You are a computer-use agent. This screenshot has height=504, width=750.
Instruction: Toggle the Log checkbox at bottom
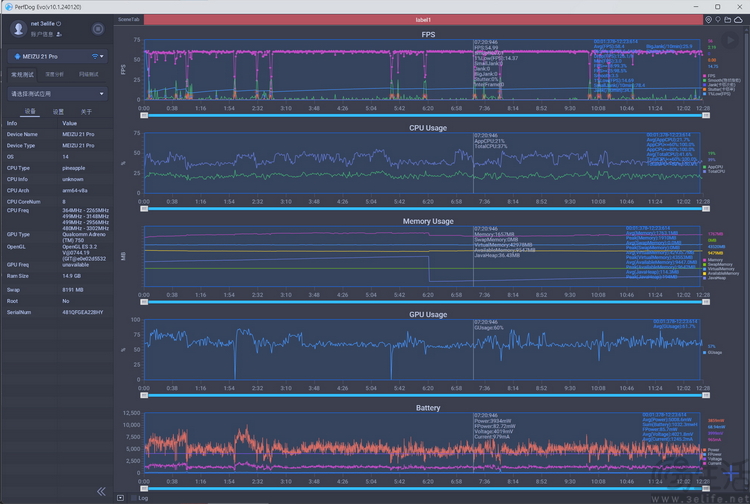click(x=134, y=498)
